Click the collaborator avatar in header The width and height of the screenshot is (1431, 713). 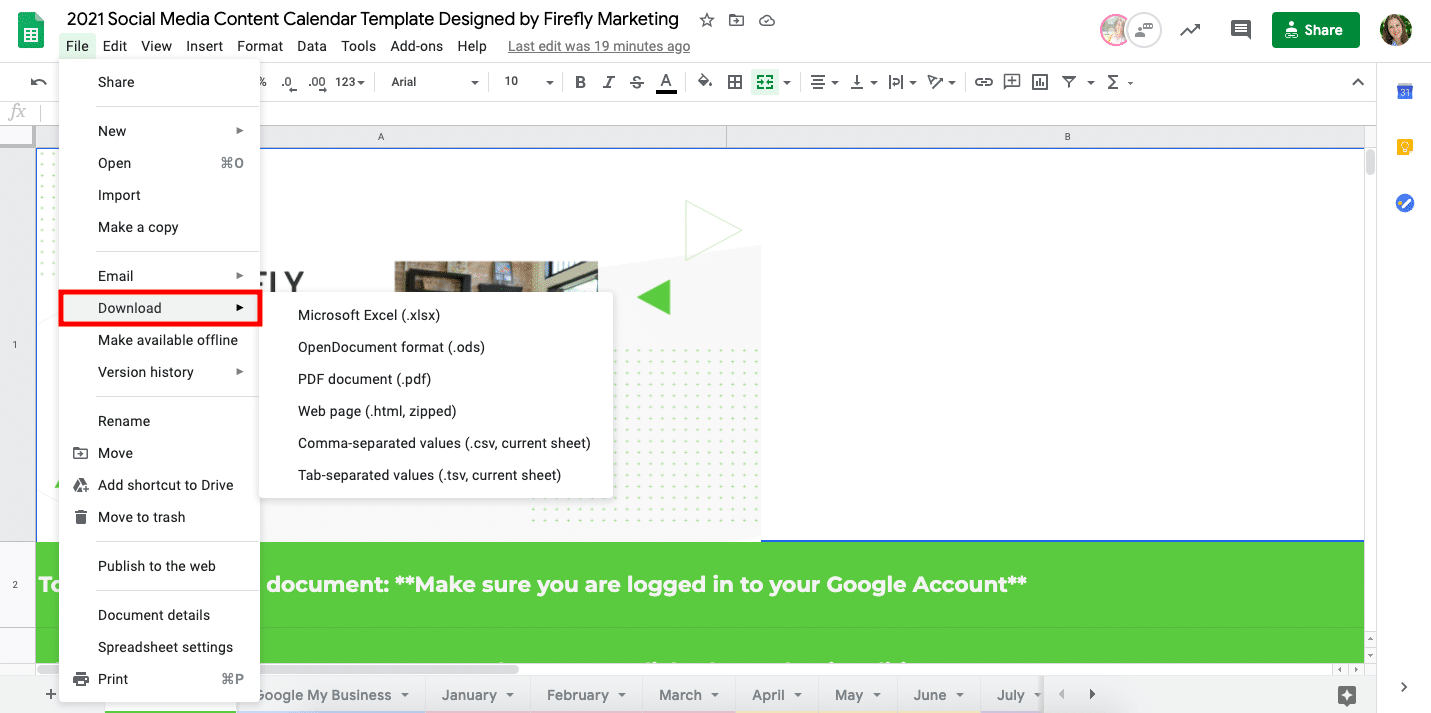[x=1115, y=30]
